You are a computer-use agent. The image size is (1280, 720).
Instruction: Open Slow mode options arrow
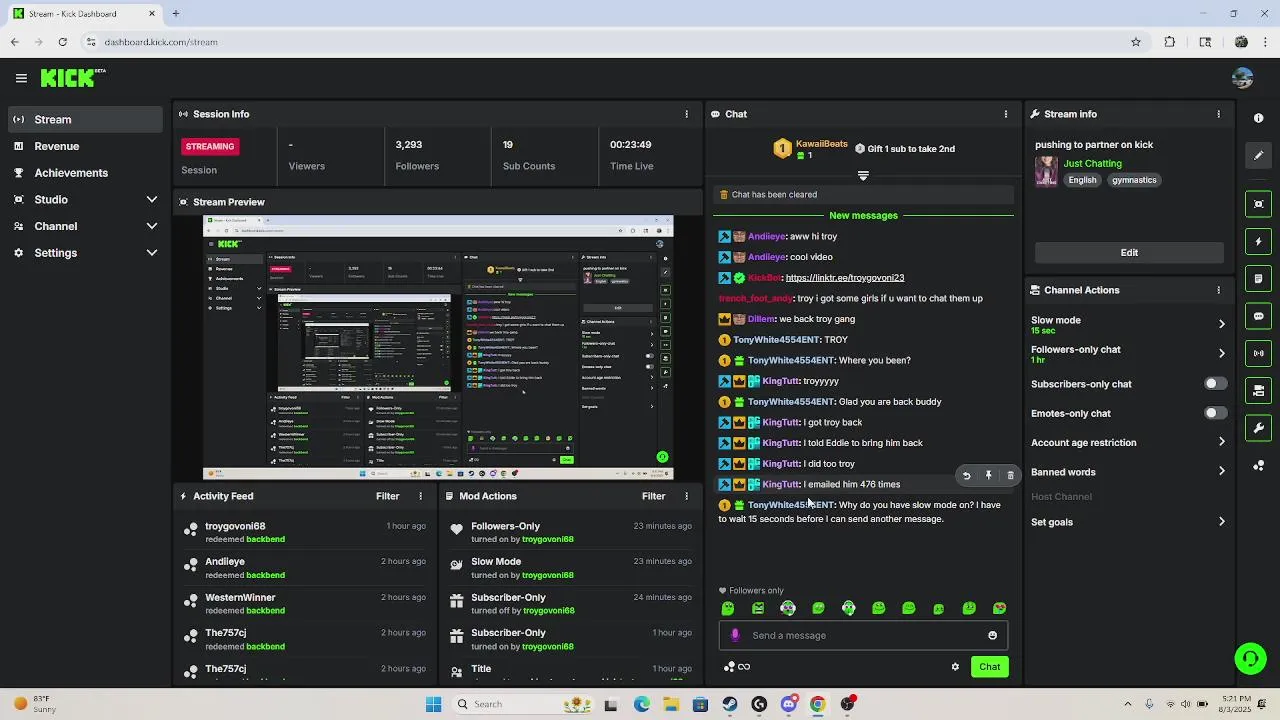1221,324
